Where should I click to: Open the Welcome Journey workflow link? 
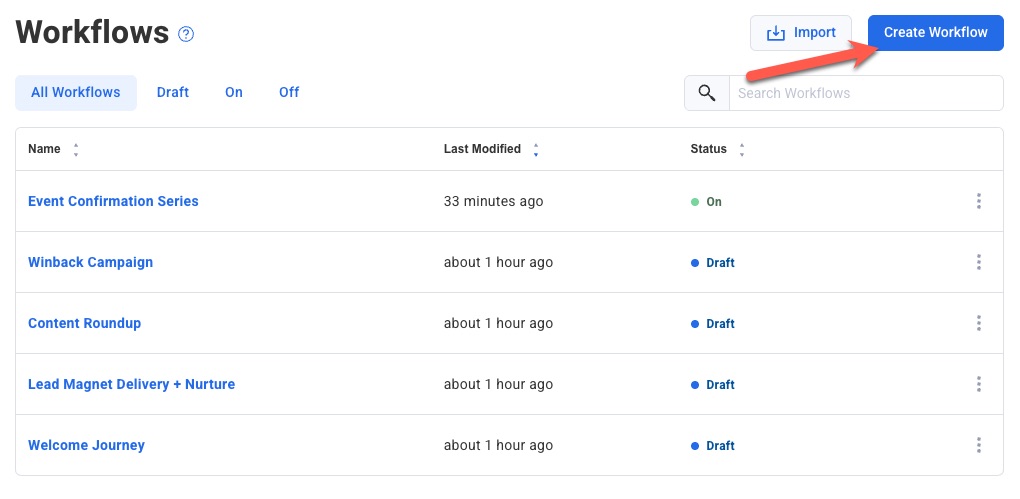click(86, 445)
